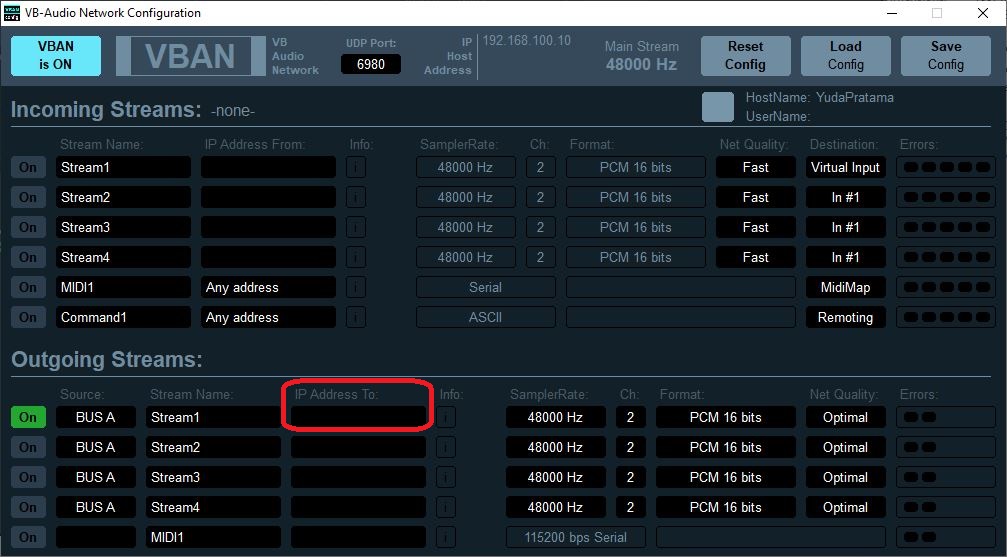The image size is (1007, 557).
Task: Edit incoming Command1 name field
Action: [x=123, y=317]
